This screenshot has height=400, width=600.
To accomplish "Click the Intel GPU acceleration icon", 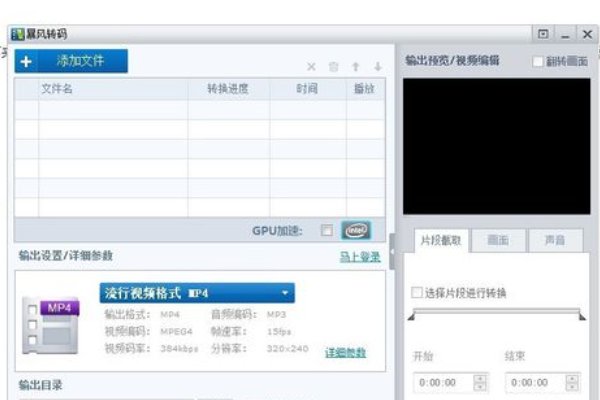I will [x=356, y=230].
